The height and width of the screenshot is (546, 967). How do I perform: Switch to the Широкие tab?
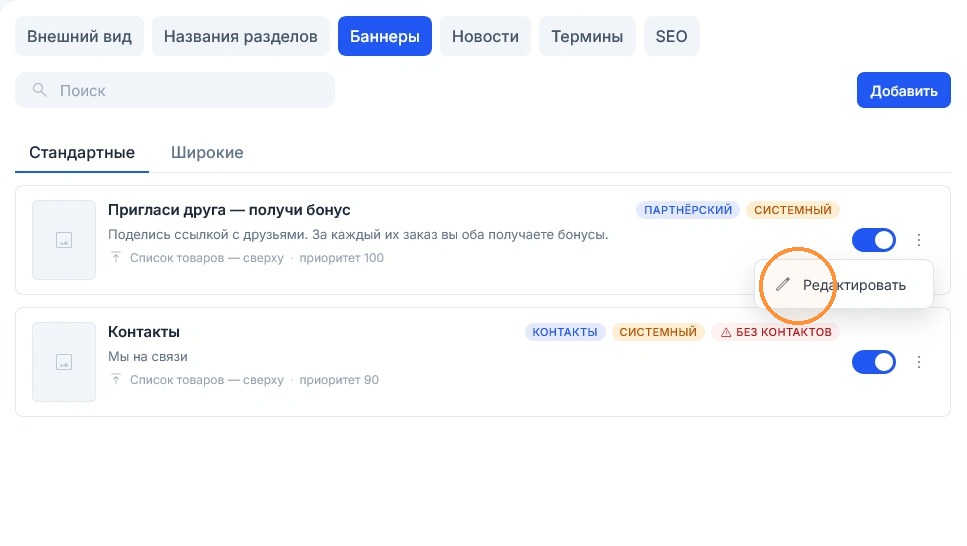(207, 152)
